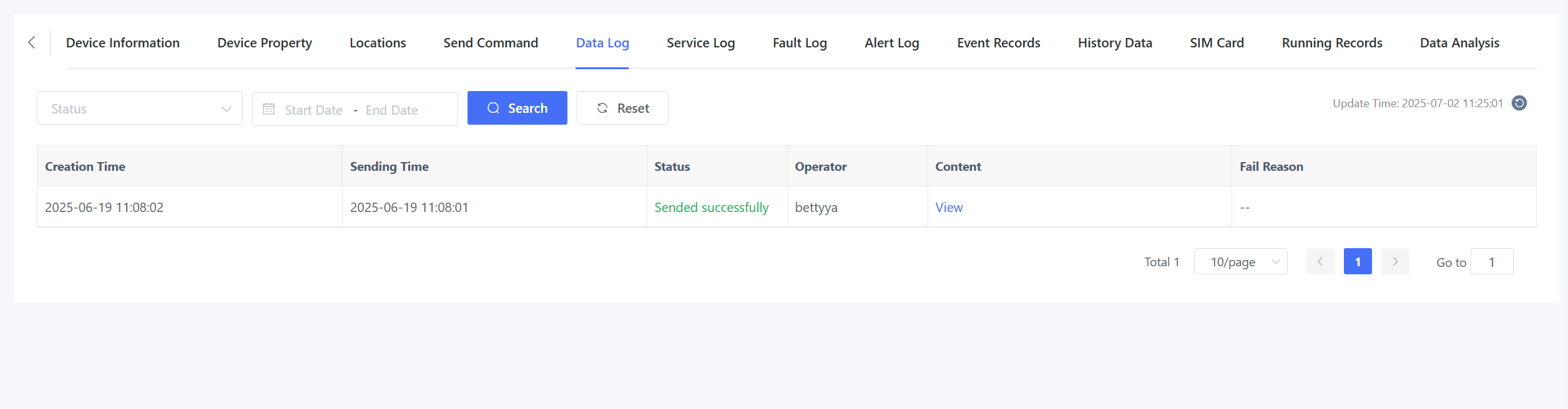Click the Start Date input
Viewport: 1568px width, 409px height.
pyautogui.click(x=313, y=110)
